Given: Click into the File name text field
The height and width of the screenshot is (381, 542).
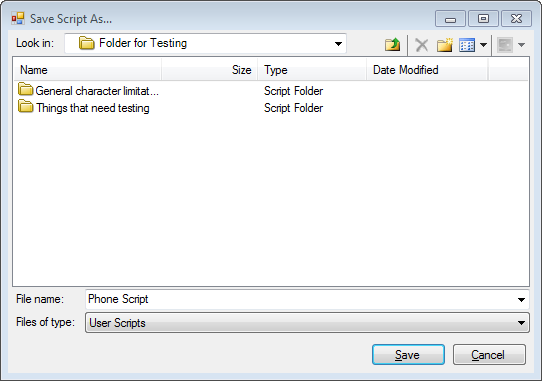Looking at the screenshot, I should click(x=300, y=299).
